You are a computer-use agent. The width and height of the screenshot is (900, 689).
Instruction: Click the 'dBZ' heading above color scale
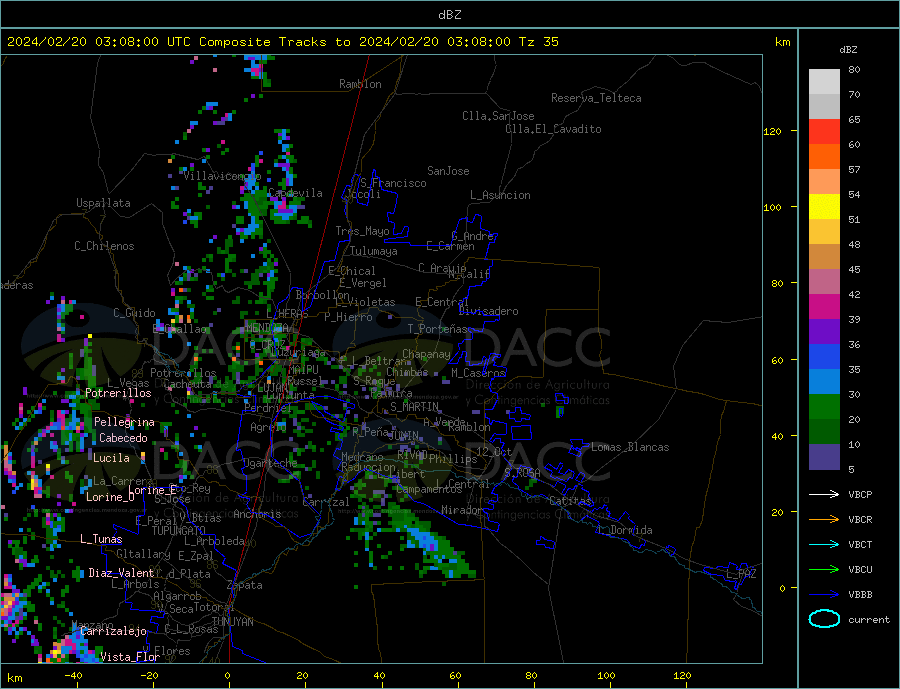pyautogui.click(x=848, y=50)
